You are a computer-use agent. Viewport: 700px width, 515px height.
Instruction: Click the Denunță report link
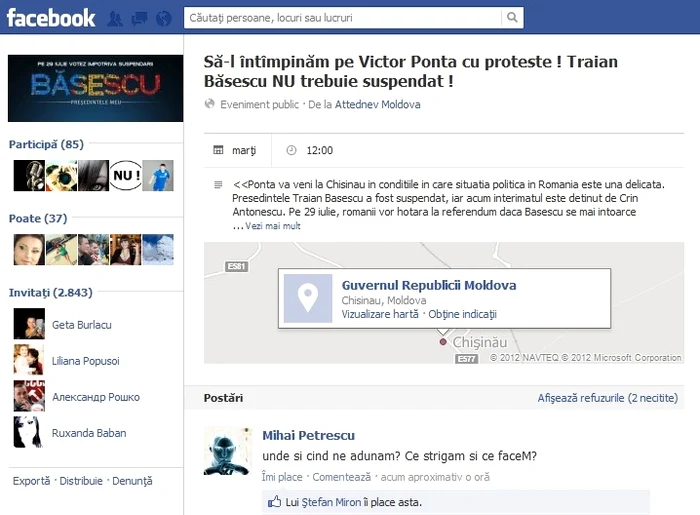[x=132, y=481]
